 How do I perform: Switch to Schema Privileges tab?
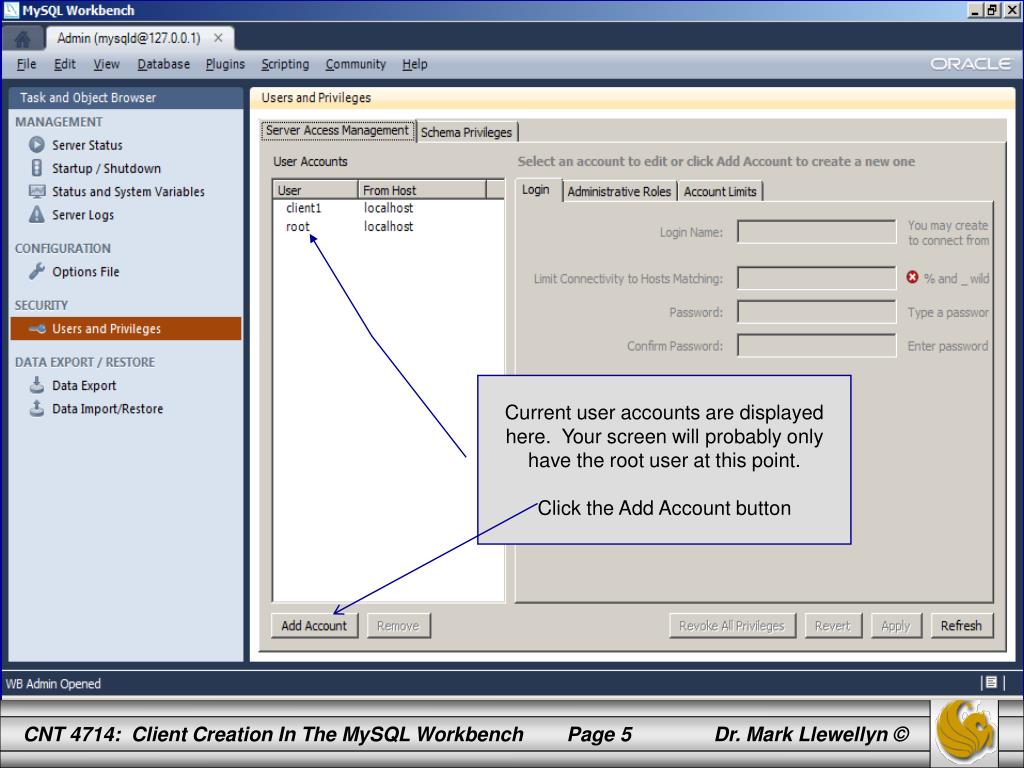pos(466,132)
